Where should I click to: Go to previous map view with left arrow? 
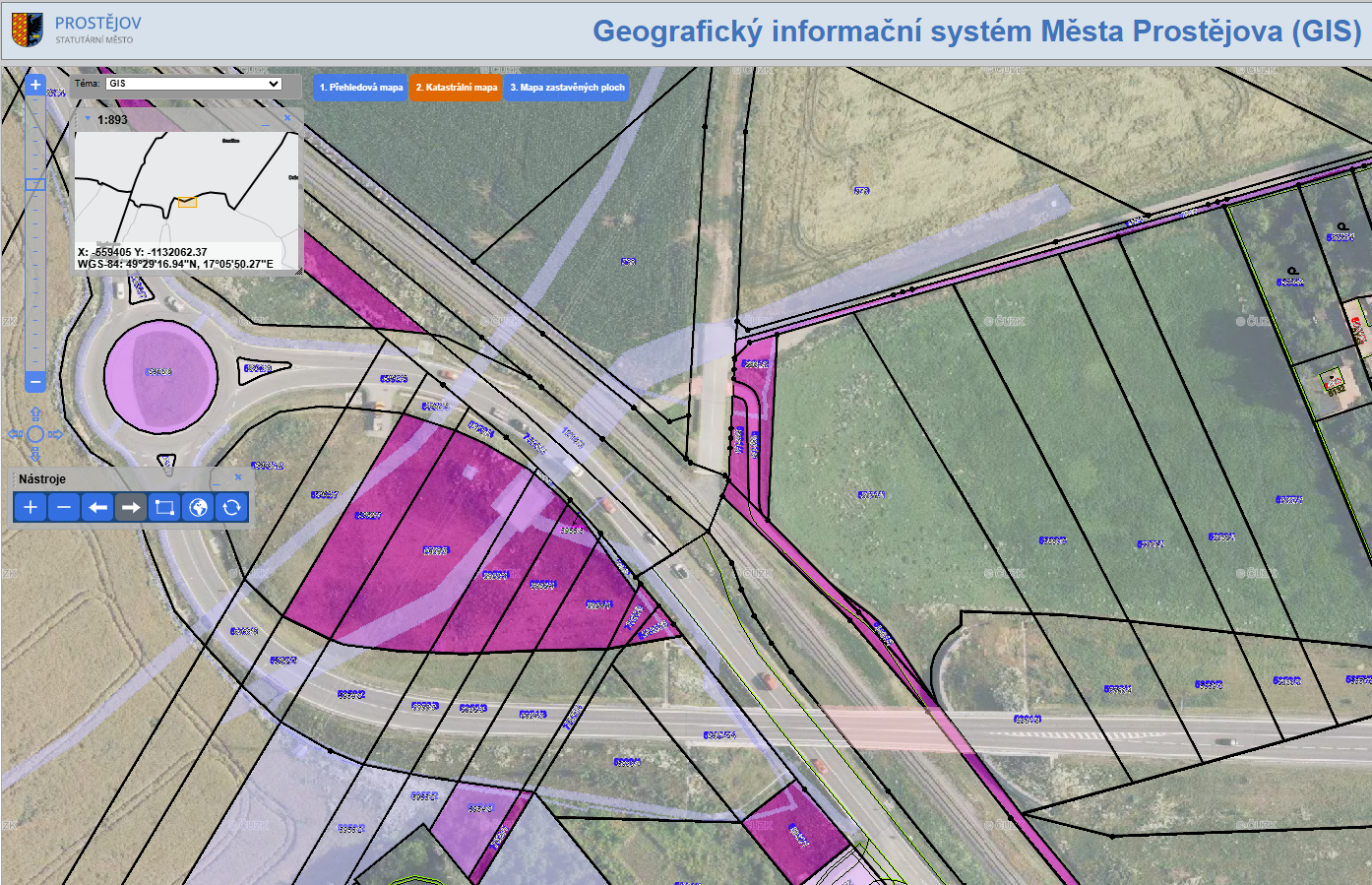click(97, 507)
